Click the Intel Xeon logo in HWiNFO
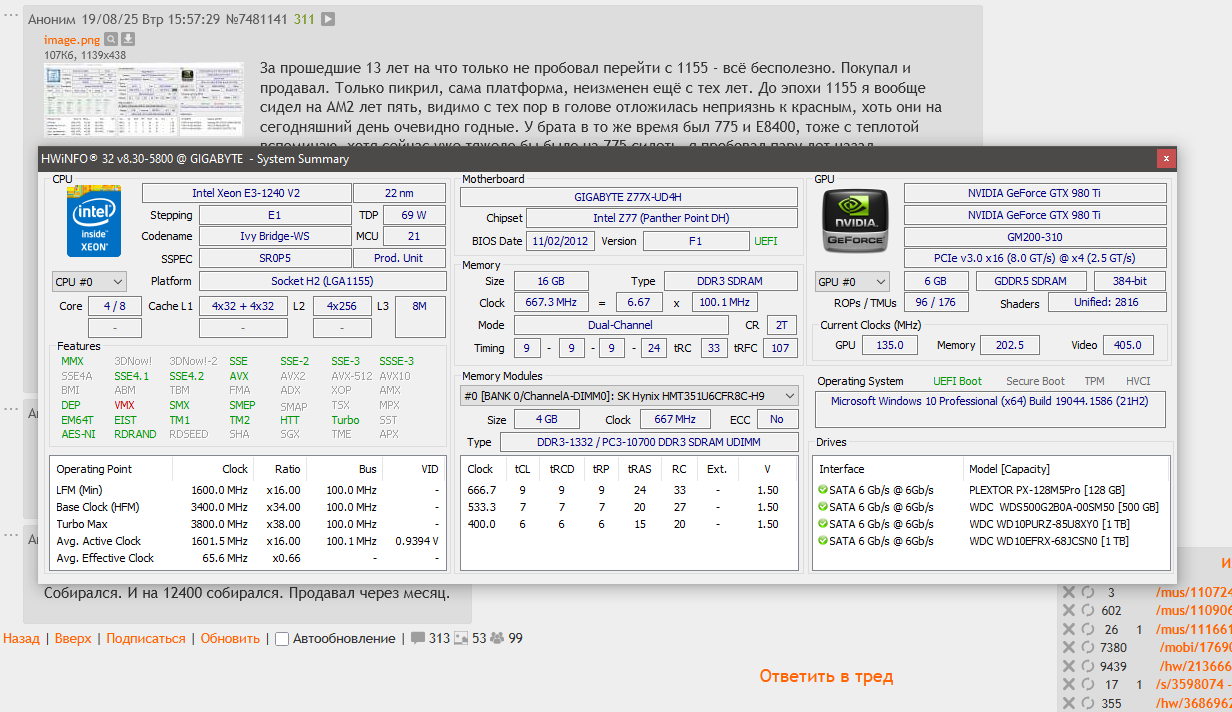The image size is (1232, 712). pyautogui.click(x=93, y=220)
